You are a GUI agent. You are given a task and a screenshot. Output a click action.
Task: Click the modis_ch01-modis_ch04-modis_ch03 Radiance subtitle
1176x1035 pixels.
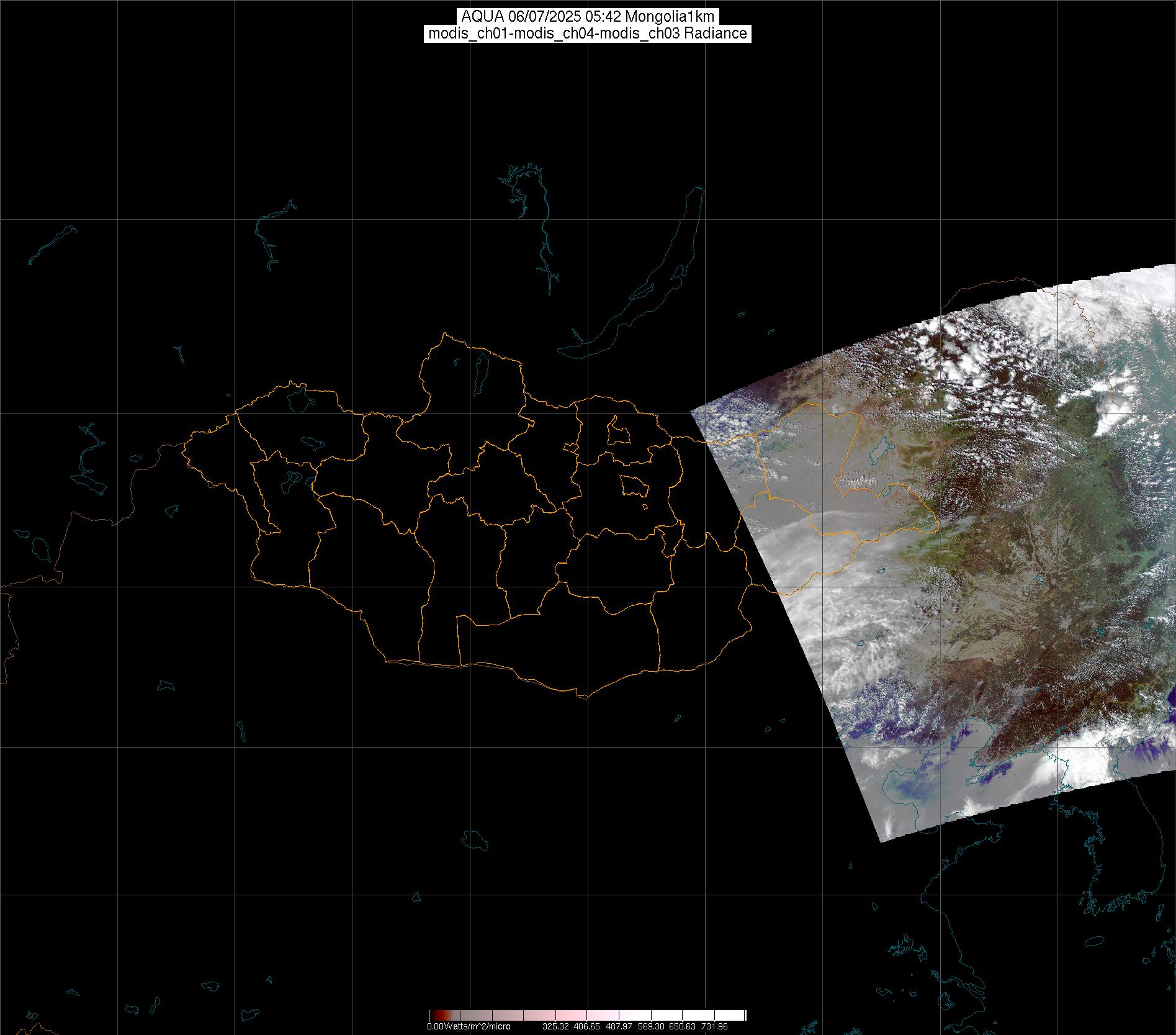(x=588, y=34)
